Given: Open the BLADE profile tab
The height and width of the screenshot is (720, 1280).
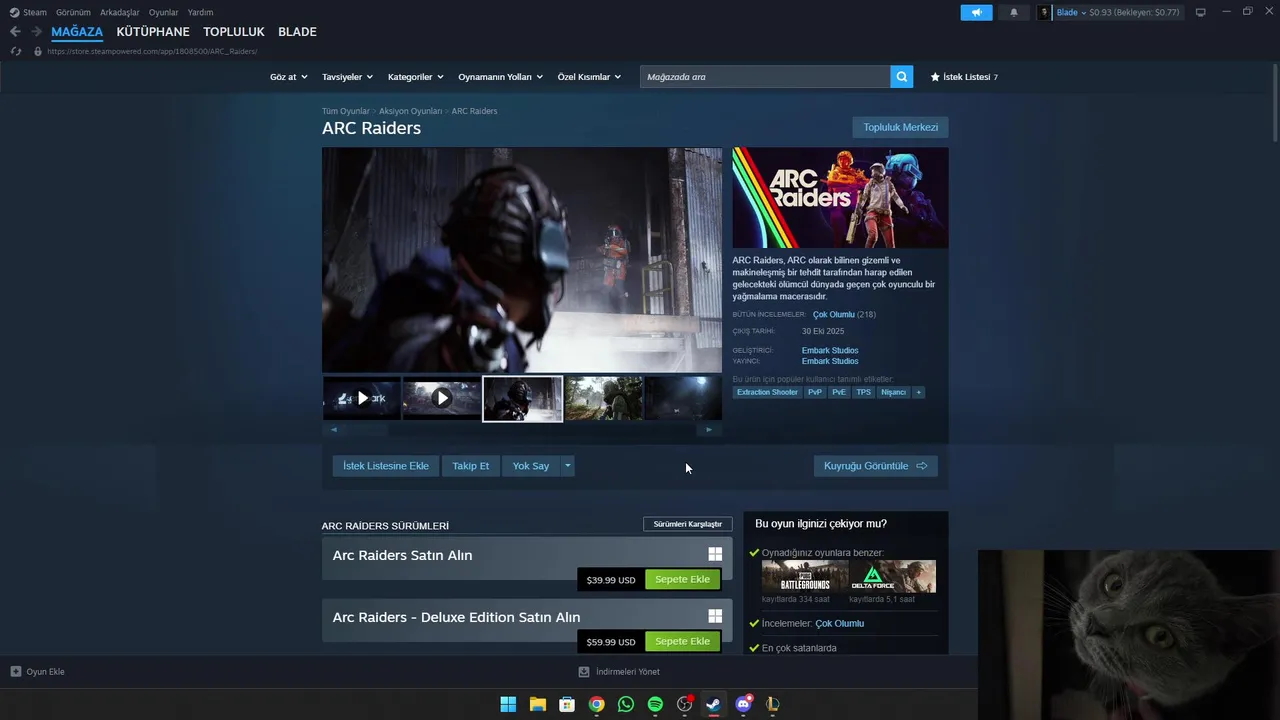Looking at the screenshot, I should tap(297, 32).
